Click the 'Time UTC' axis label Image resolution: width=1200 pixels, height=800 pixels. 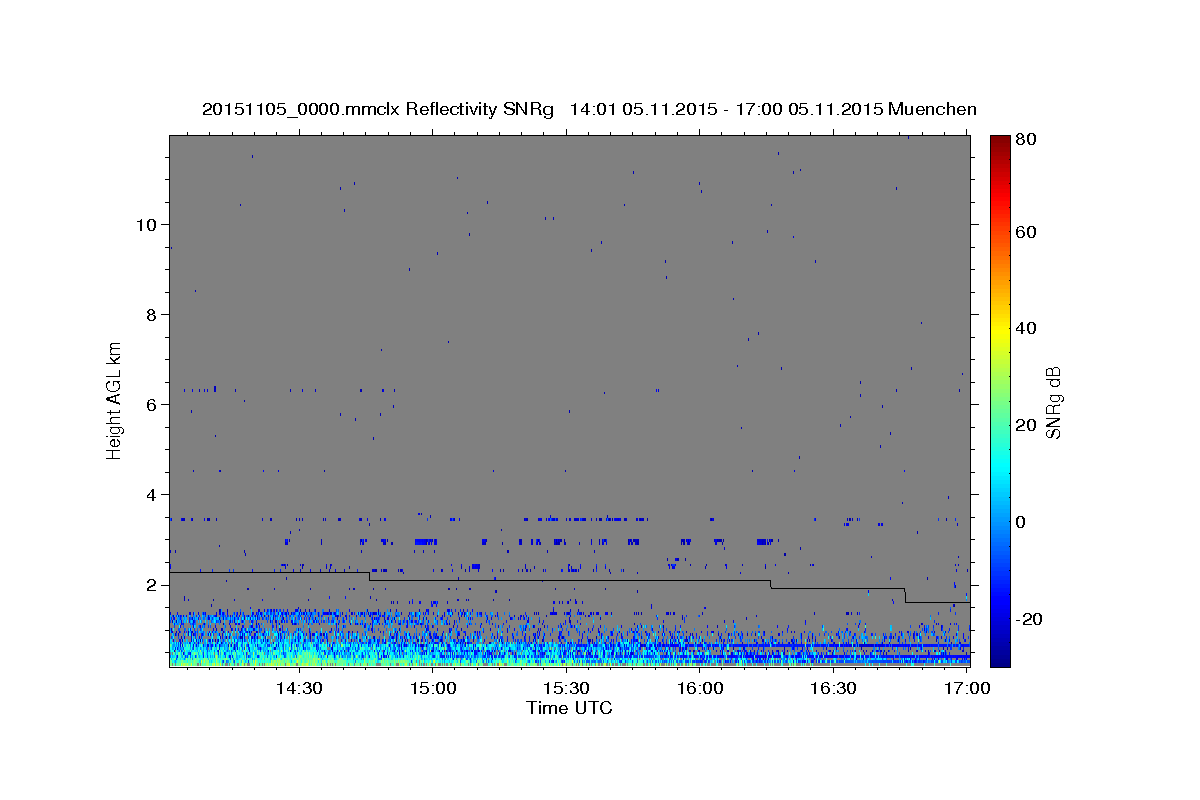569,708
